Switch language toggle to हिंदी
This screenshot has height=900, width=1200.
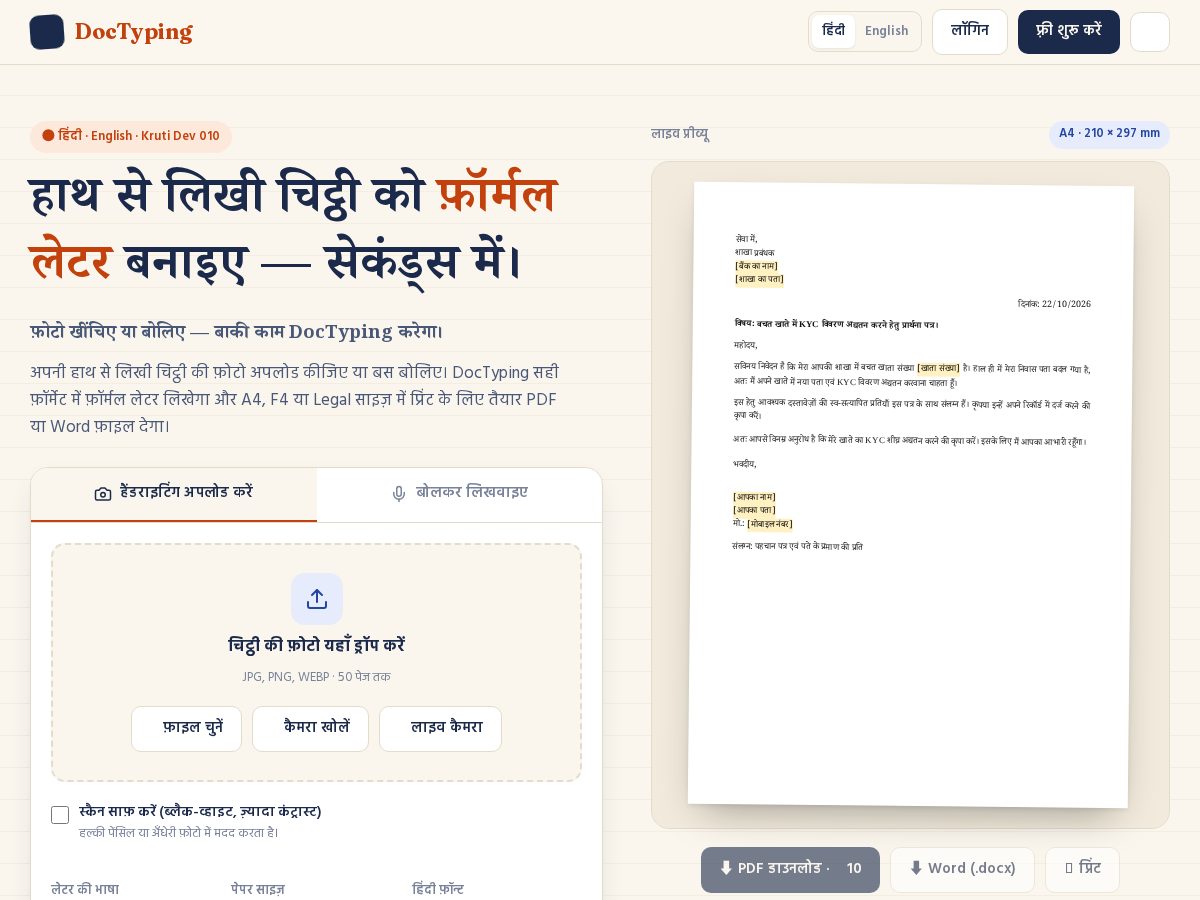point(834,31)
